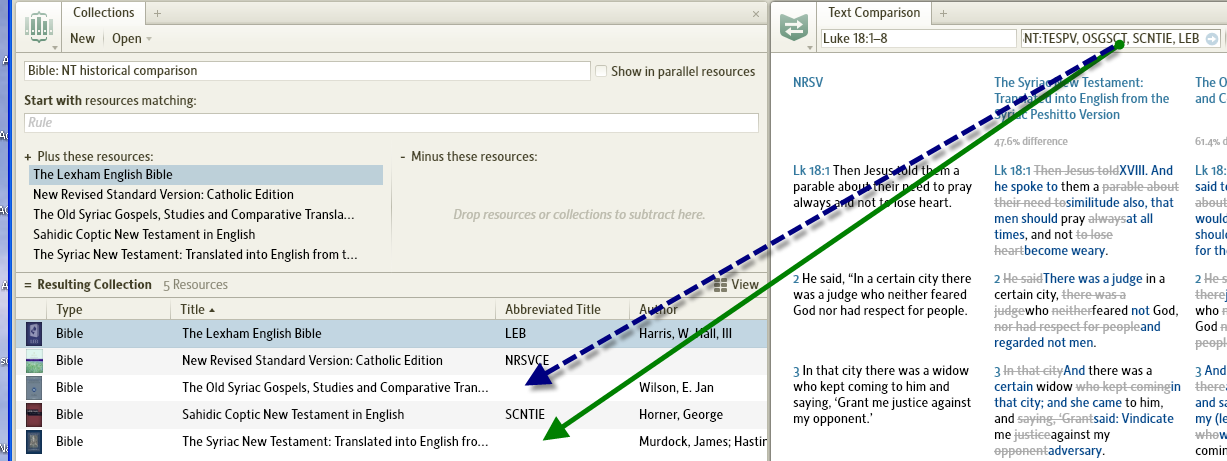Screen dimensions: 1227x461
Task: Sort by the Title column header
Action: 334,310
